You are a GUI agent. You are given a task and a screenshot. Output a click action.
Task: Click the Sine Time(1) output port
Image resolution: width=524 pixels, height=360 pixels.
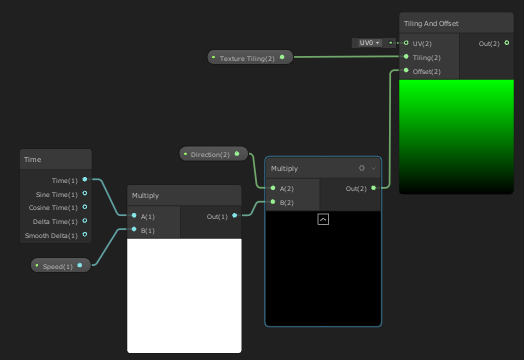pyautogui.click(x=85, y=193)
